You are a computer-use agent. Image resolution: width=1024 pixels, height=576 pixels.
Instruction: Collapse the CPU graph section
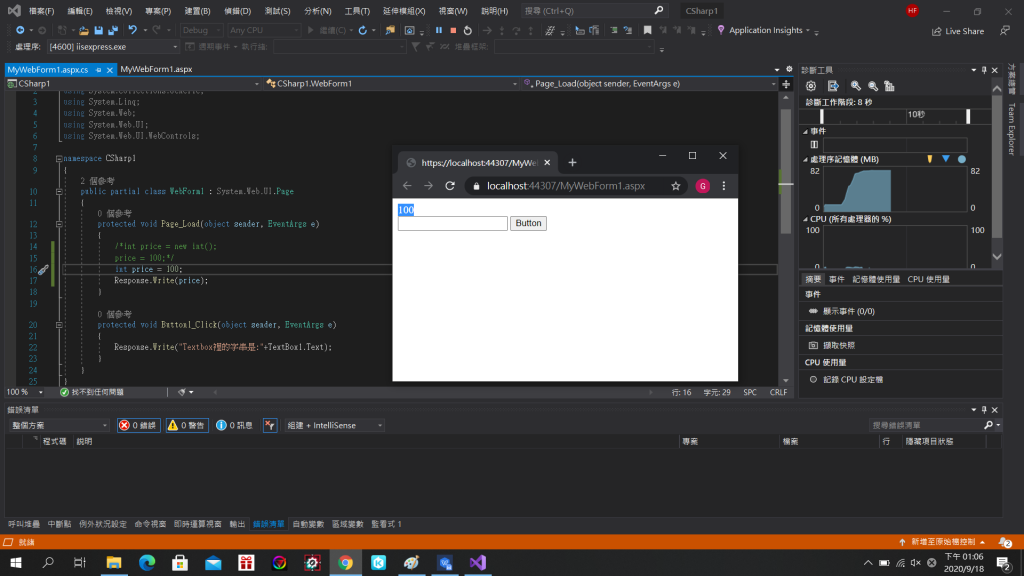(x=805, y=219)
